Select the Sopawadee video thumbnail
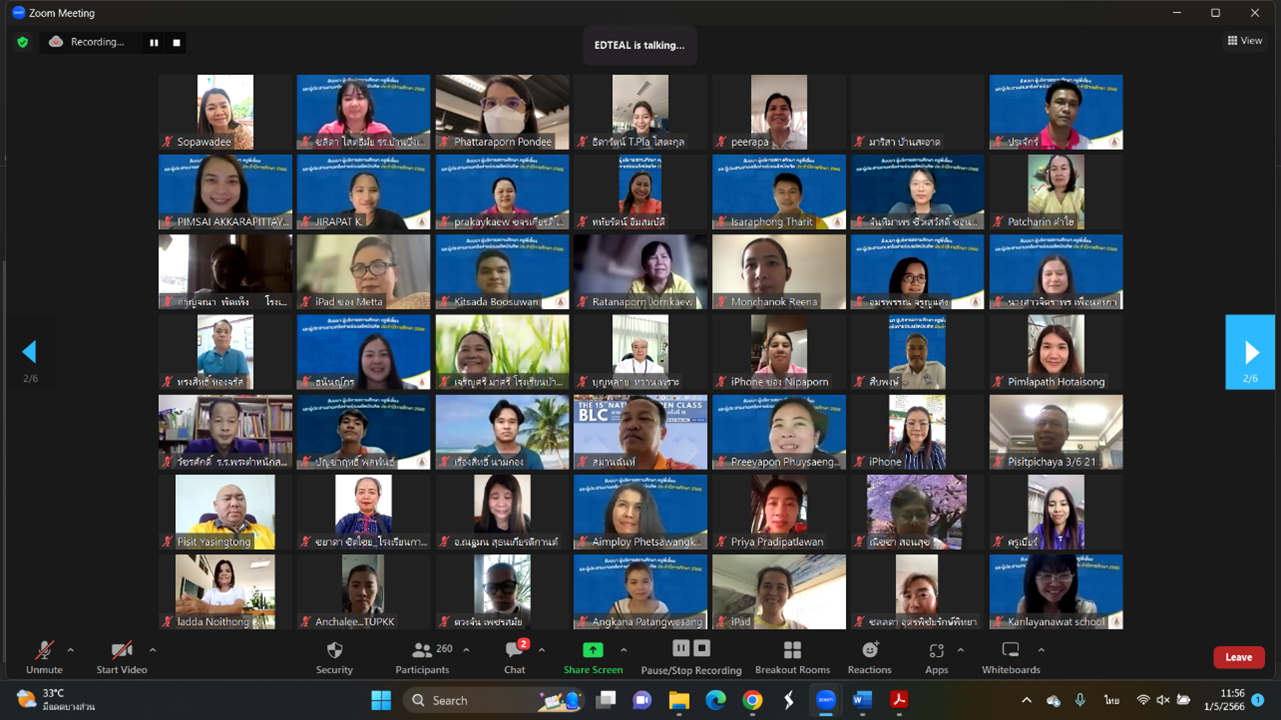 (x=225, y=112)
